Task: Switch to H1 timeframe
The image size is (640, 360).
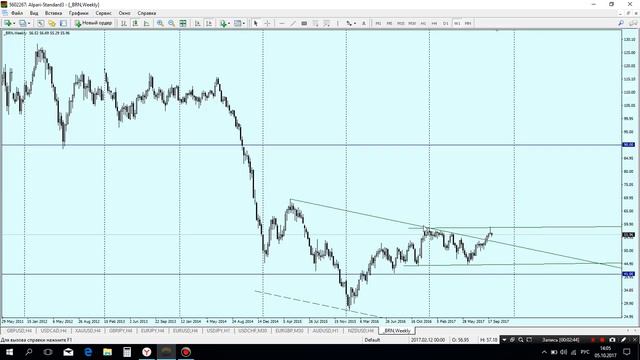Action: click(x=423, y=24)
